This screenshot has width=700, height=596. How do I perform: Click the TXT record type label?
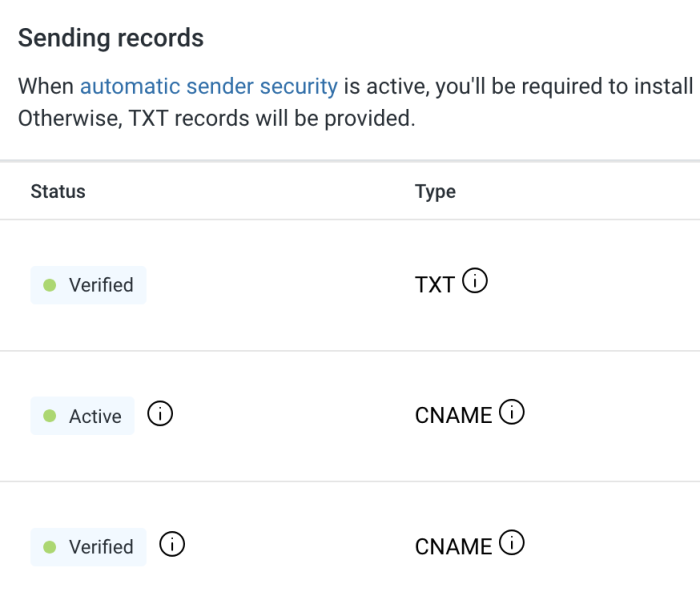click(435, 285)
